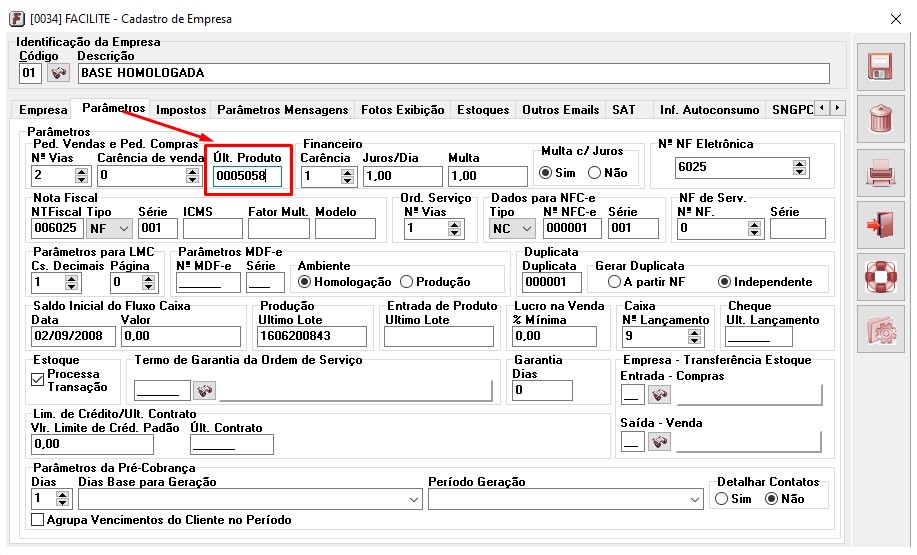Open Inf. Autoconsumo tab
The height and width of the screenshot is (555, 917).
point(709,110)
